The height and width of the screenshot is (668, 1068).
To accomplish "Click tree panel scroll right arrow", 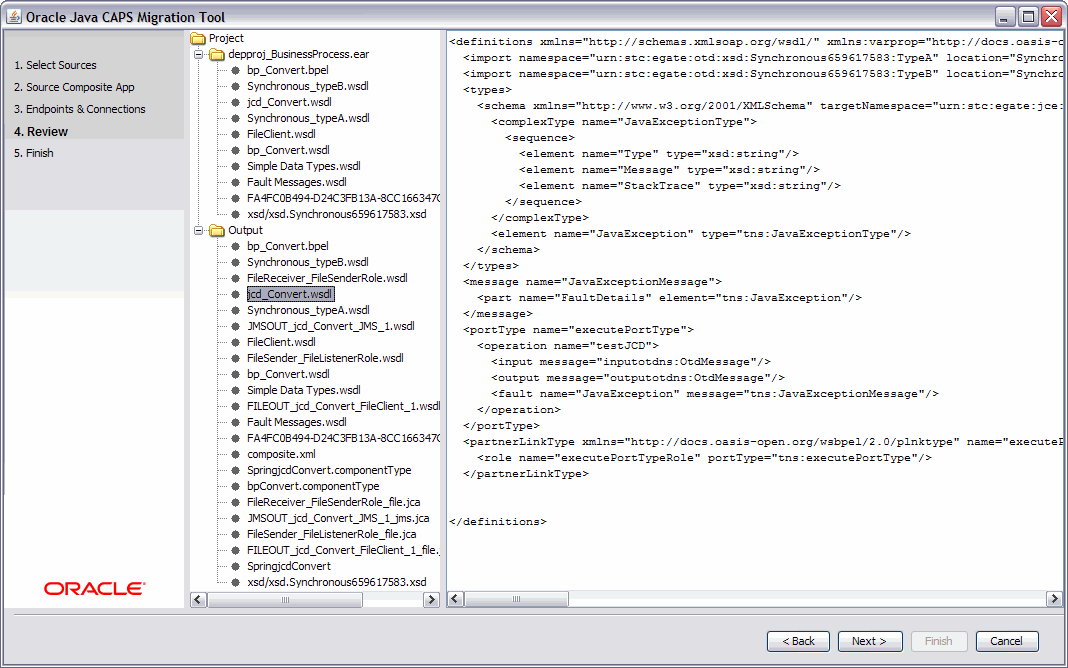I will click(431, 600).
